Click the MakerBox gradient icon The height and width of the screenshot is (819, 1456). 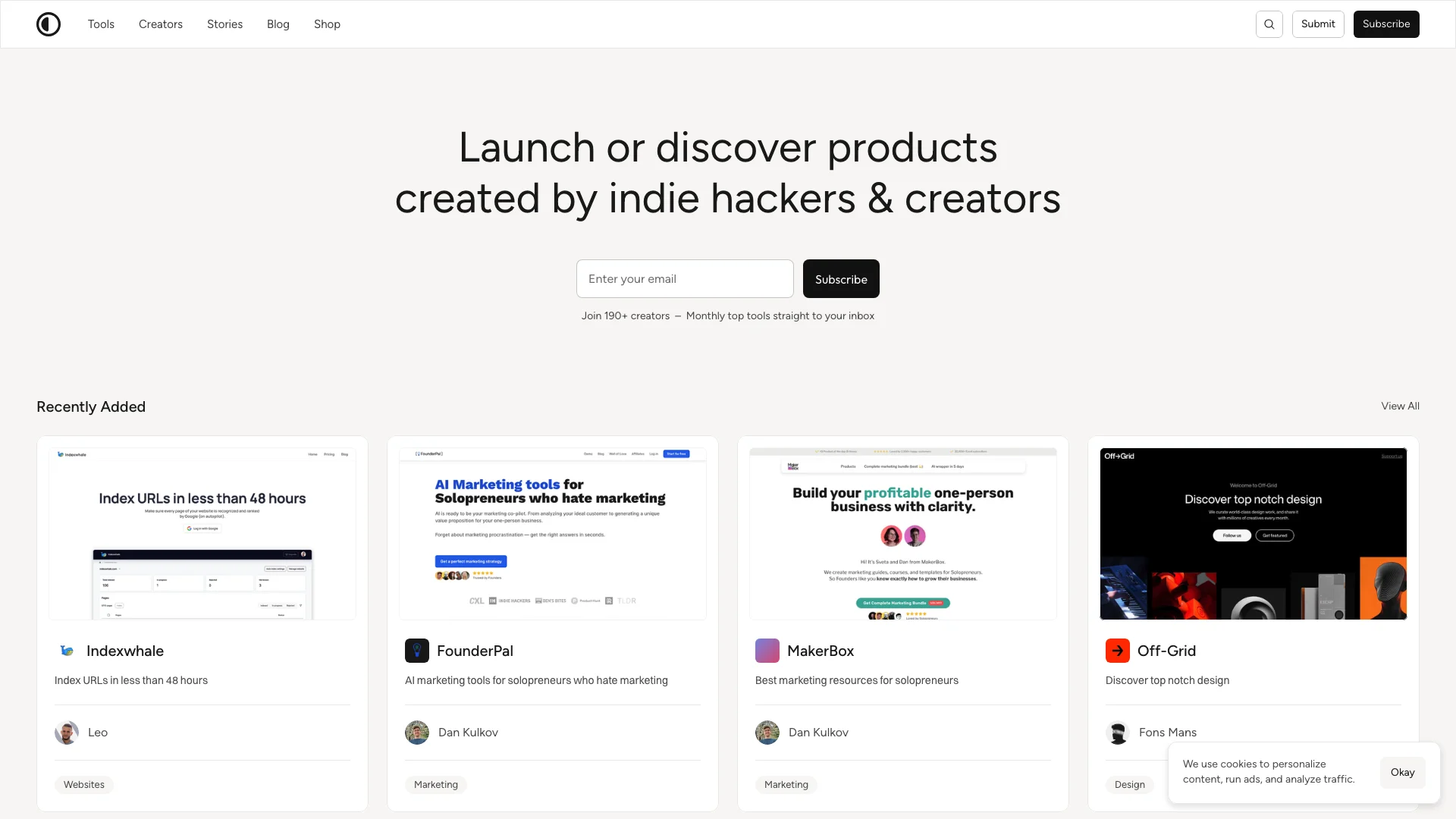click(x=767, y=650)
